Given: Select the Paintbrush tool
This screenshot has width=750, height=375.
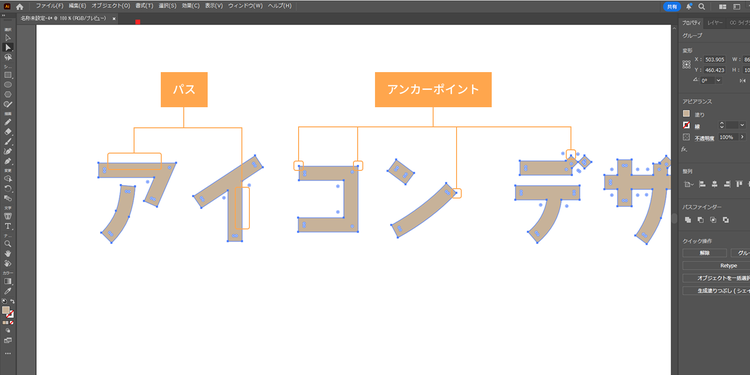Looking at the screenshot, I should point(8,142).
